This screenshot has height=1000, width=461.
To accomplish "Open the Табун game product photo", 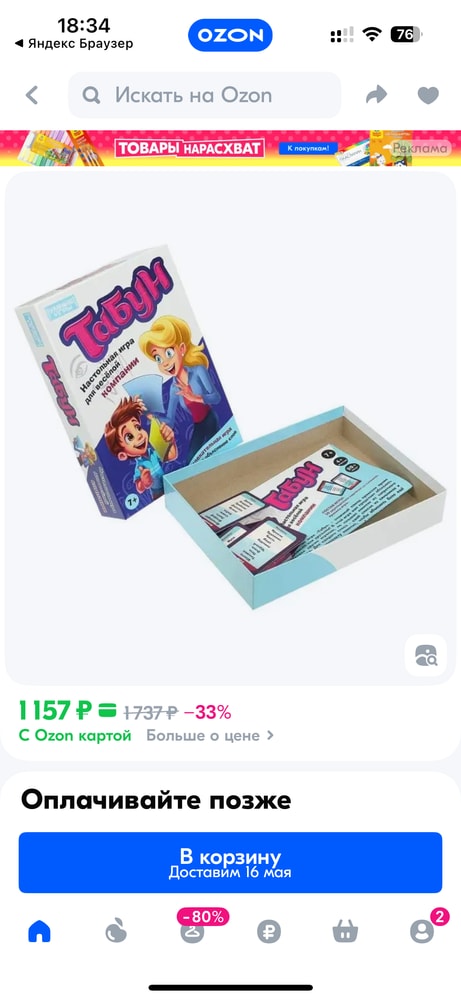I will (230, 427).
